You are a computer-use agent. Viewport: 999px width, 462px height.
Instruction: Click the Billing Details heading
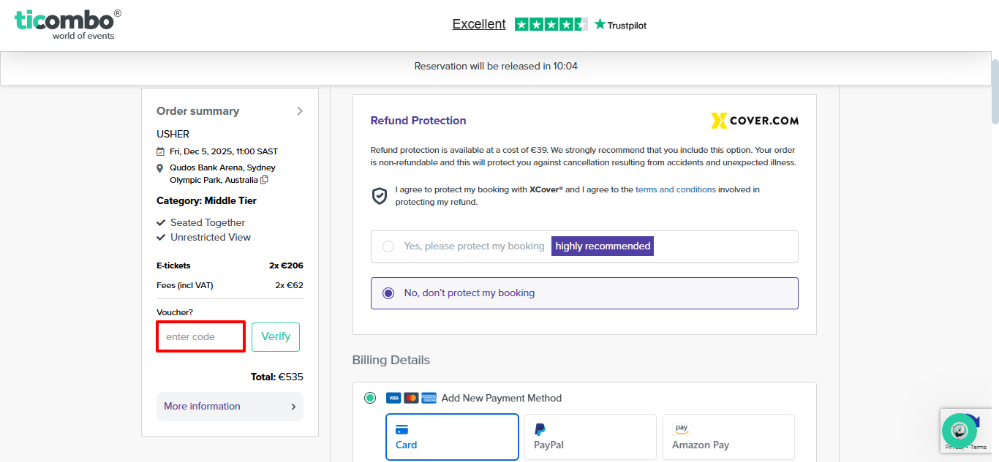[x=391, y=360]
